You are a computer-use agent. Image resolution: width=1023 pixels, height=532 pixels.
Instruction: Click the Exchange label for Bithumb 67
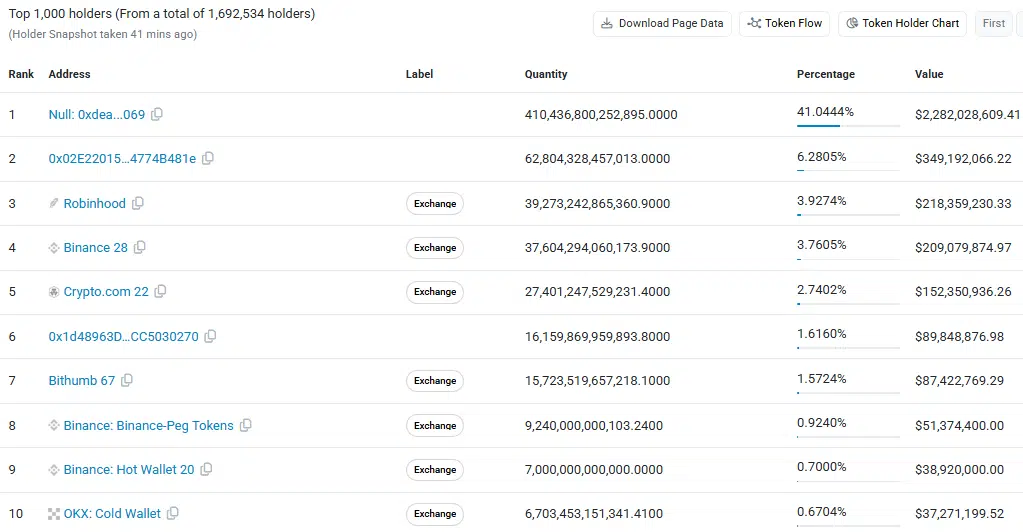[x=435, y=381]
